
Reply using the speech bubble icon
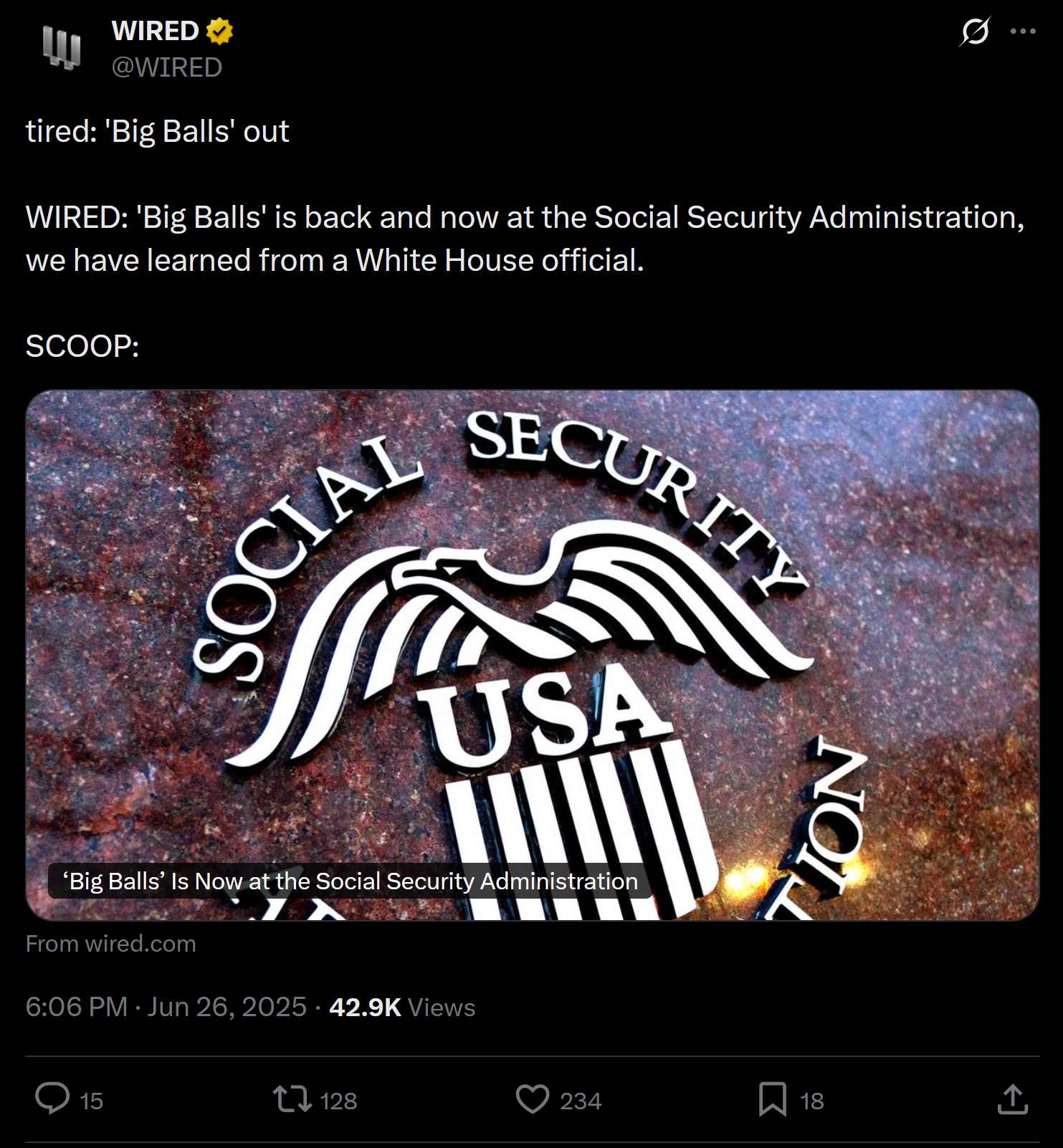[52, 1099]
